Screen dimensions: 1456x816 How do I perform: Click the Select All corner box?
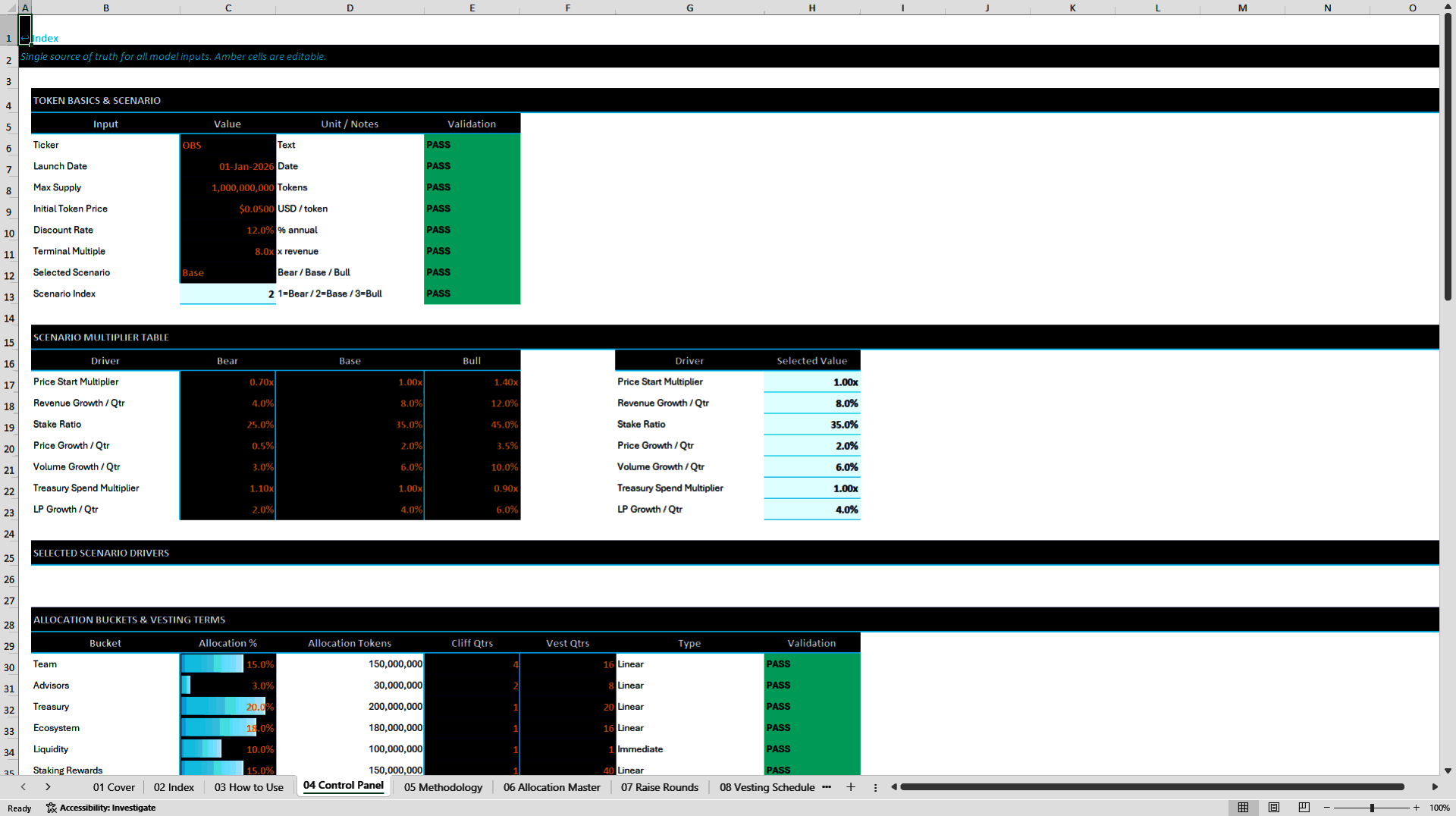[x=8, y=8]
